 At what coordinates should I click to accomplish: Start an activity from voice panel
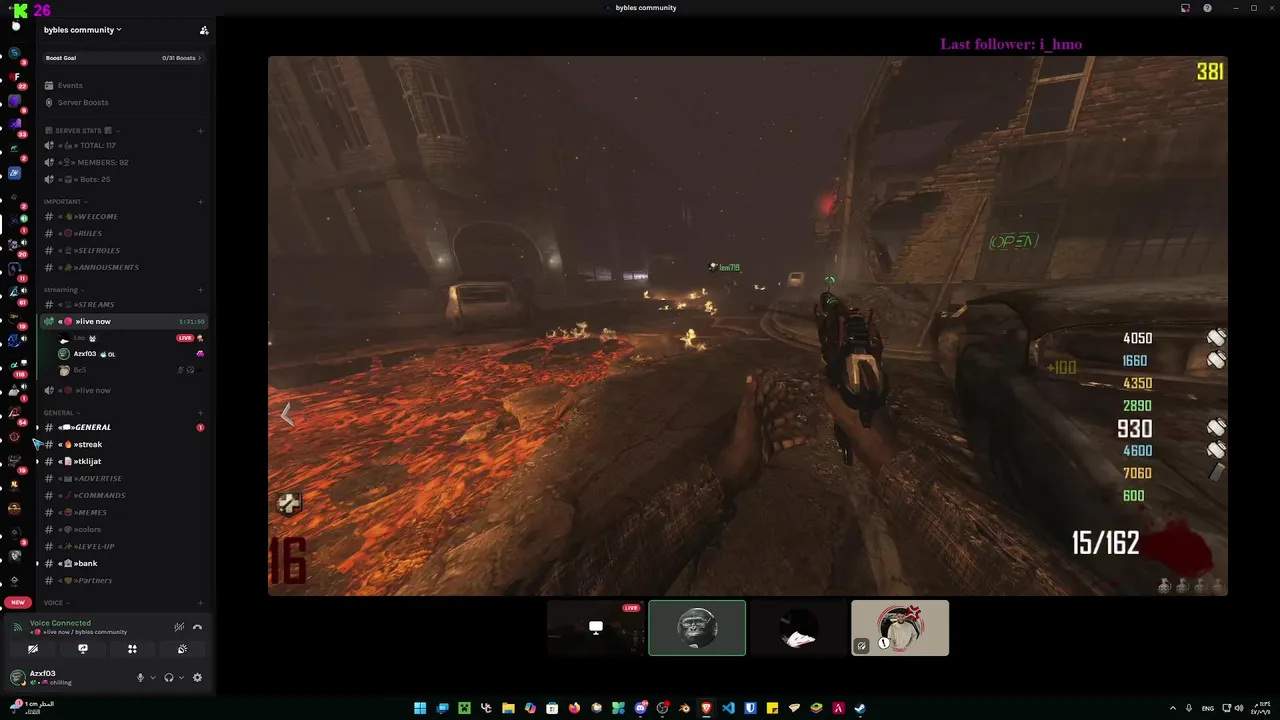coord(132,649)
